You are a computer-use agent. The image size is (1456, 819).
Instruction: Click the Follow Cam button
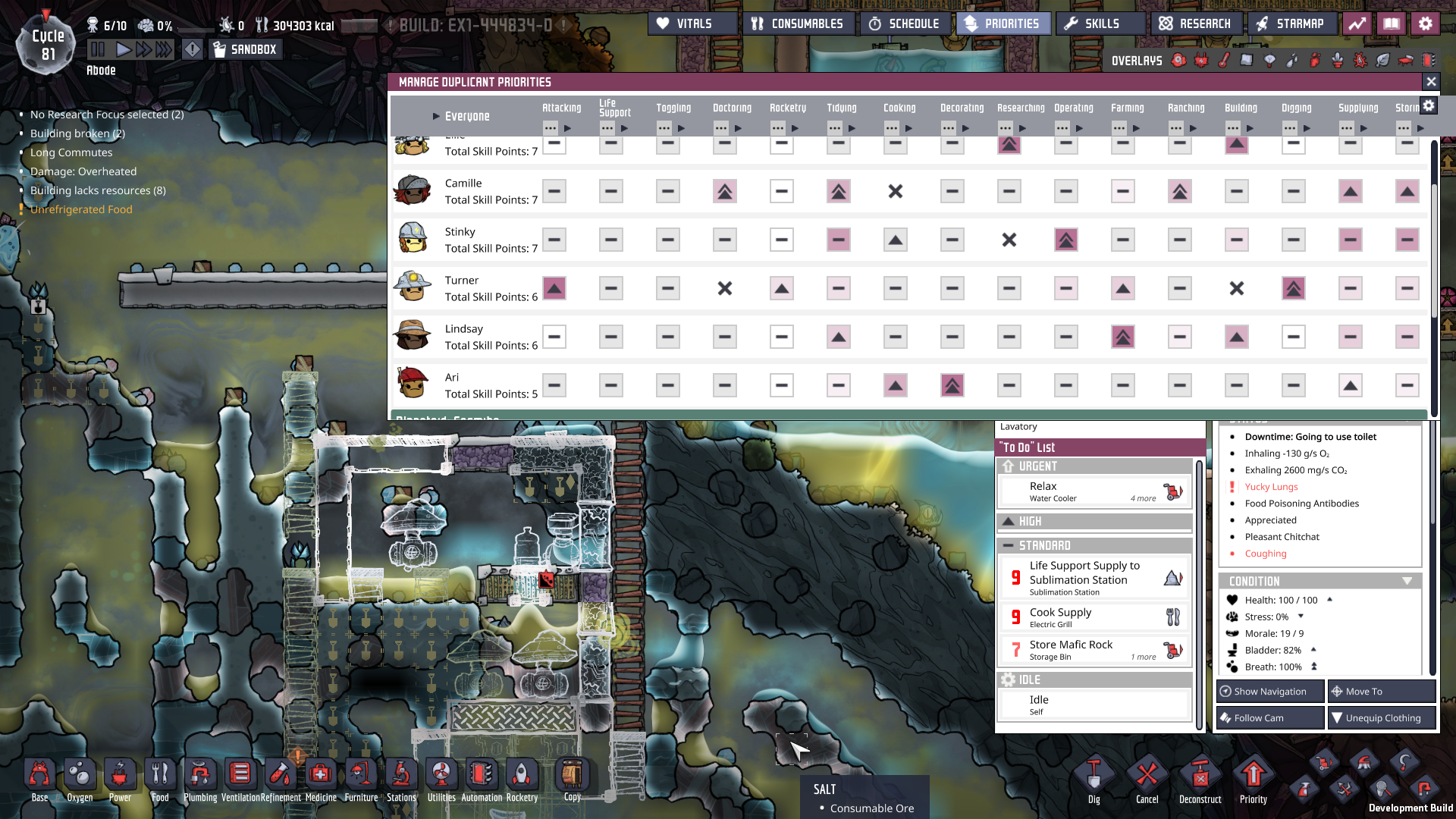[x=1269, y=717]
